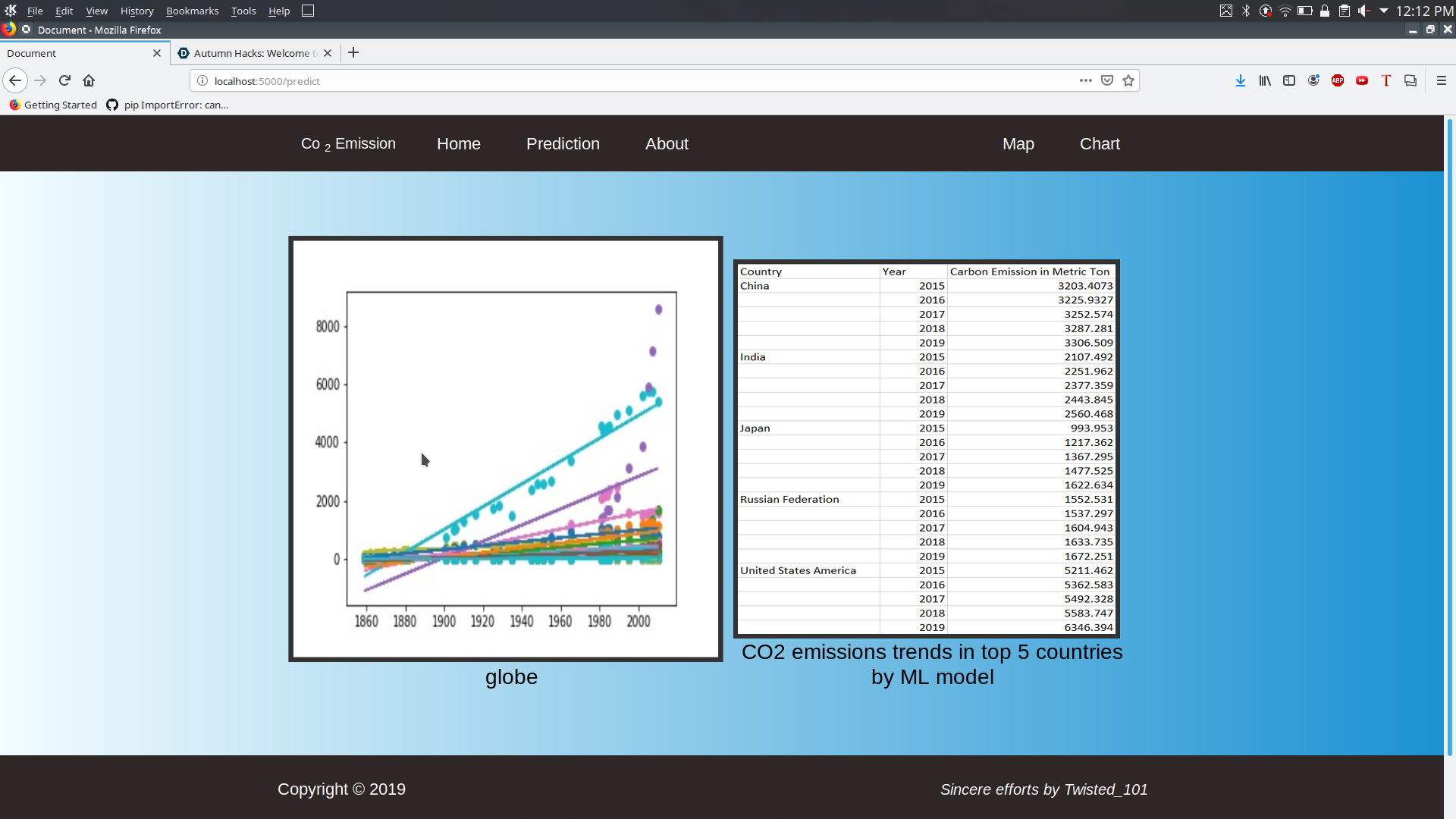The height and width of the screenshot is (819, 1456).
Task: Open the Prediction page link
Action: 563,144
